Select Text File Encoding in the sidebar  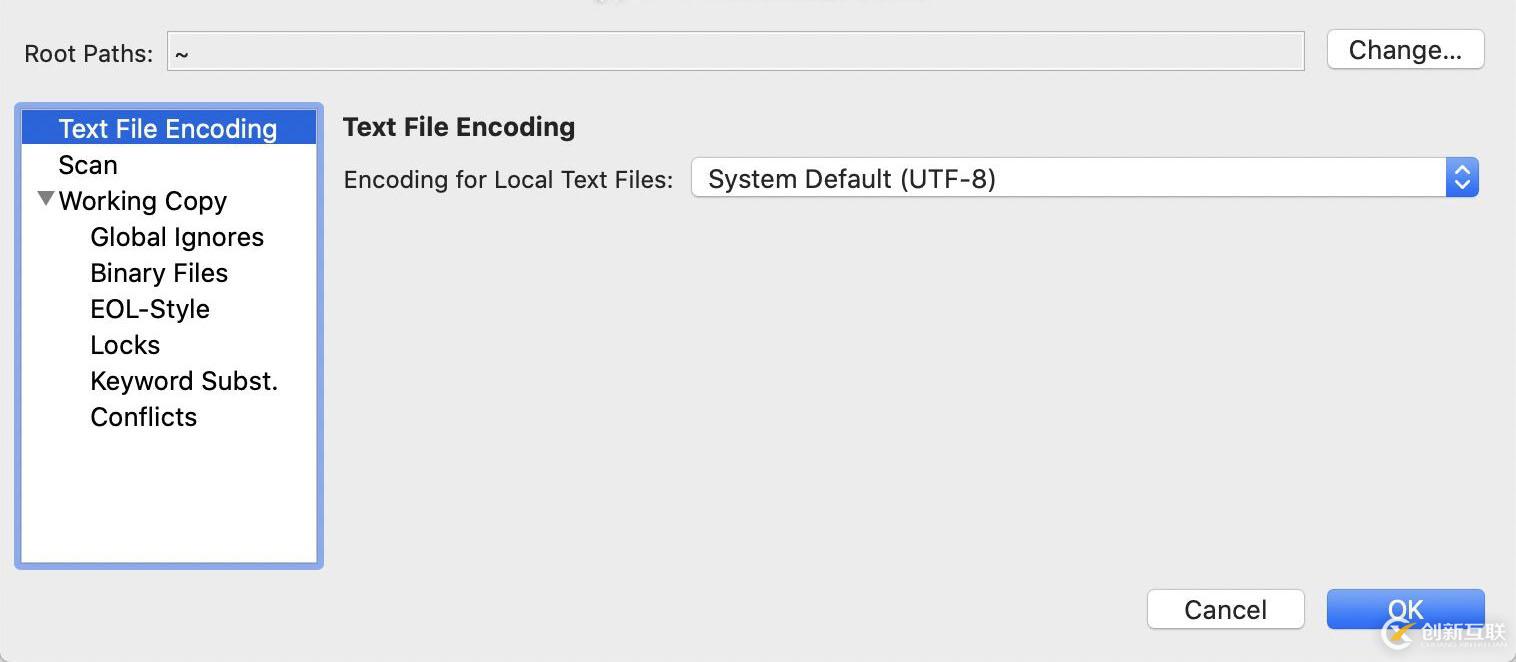[x=168, y=128]
